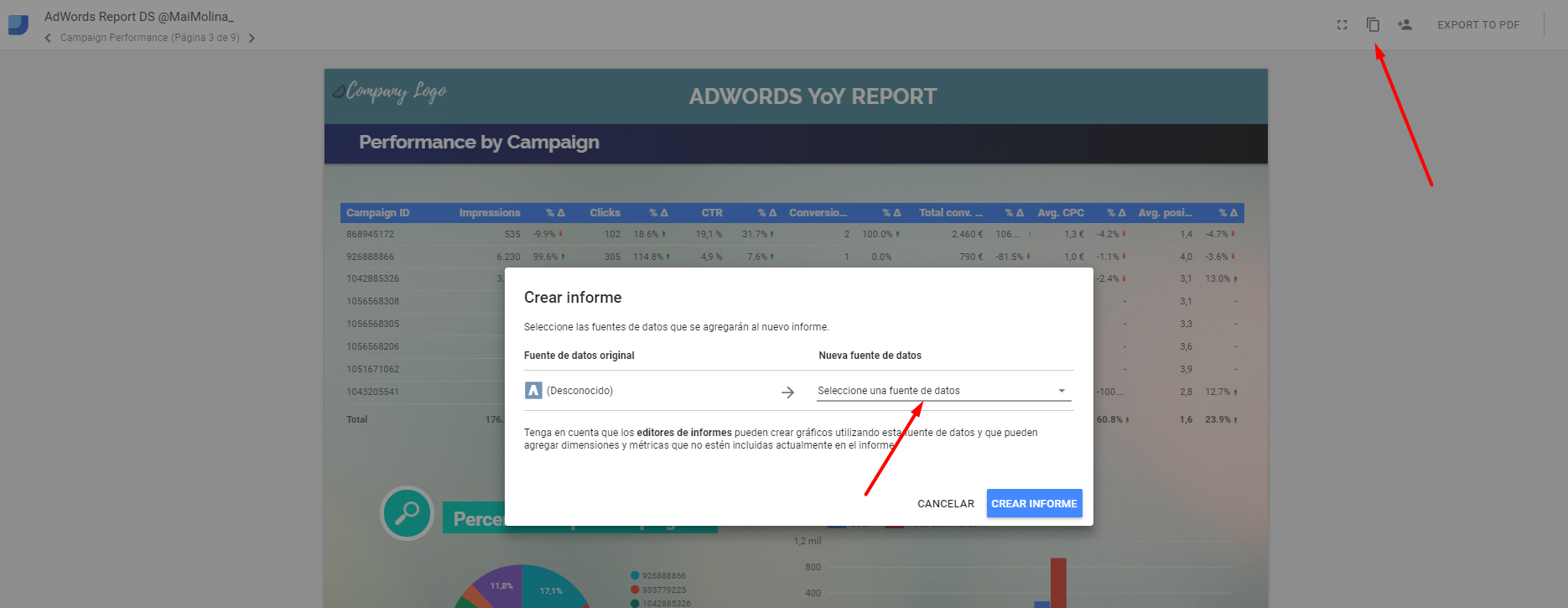
Task: Click the Clicks column header
Action: [605, 213]
